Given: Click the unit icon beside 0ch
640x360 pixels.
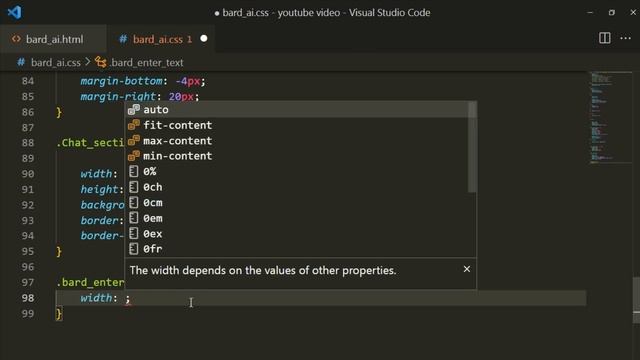Looking at the screenshot, I should 133,187.
